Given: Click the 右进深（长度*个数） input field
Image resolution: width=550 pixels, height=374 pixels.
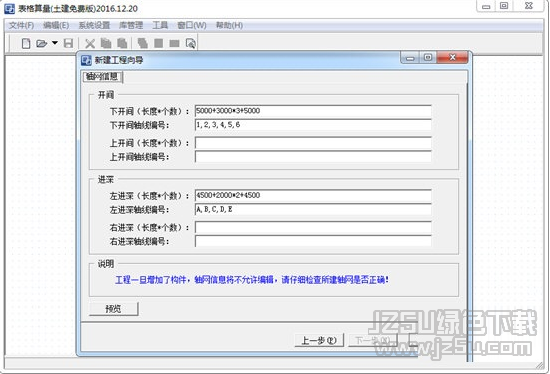Looking at the screenshot, I should 313,227.
